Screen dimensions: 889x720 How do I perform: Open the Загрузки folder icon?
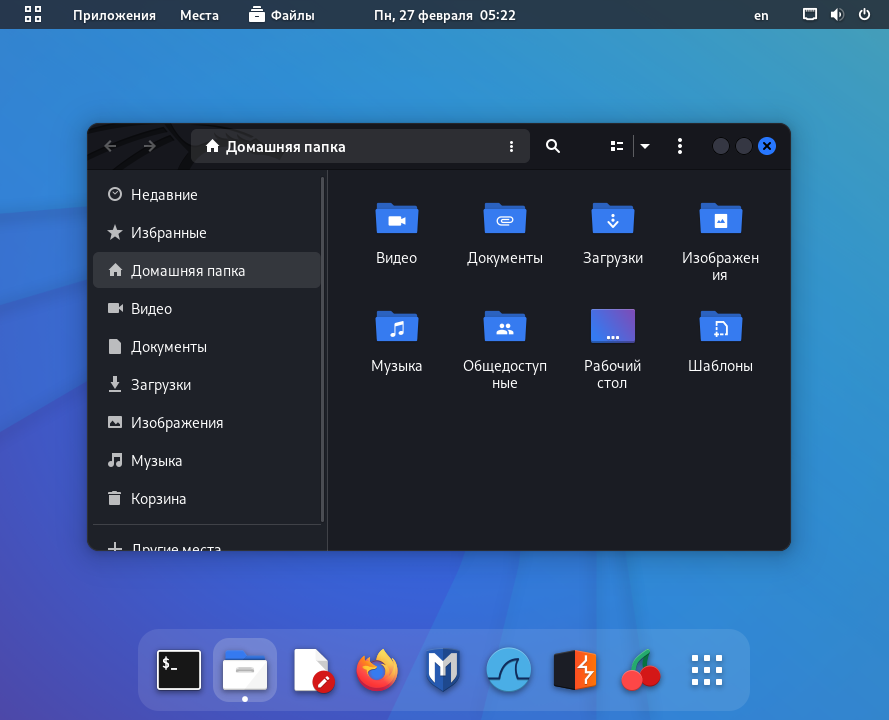click(x=613, y=219)
